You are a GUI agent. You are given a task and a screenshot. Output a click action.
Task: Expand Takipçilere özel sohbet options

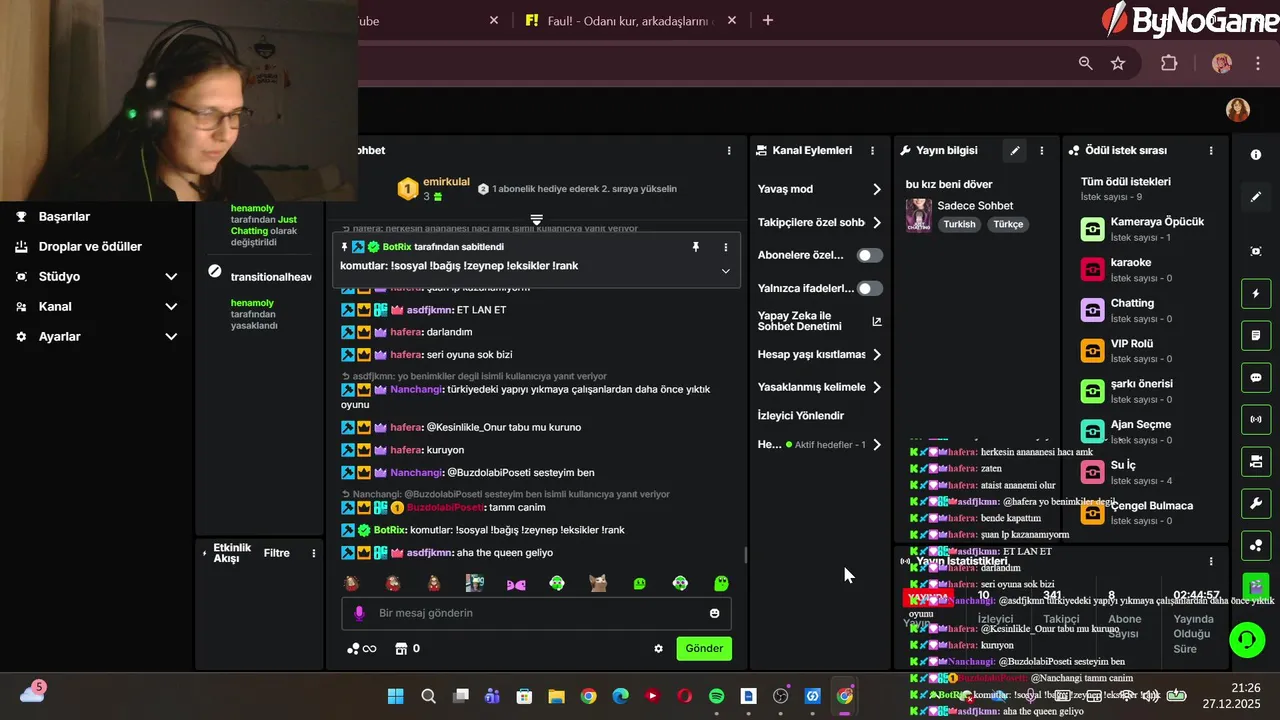pyautogui.click(x=877, y=223)
